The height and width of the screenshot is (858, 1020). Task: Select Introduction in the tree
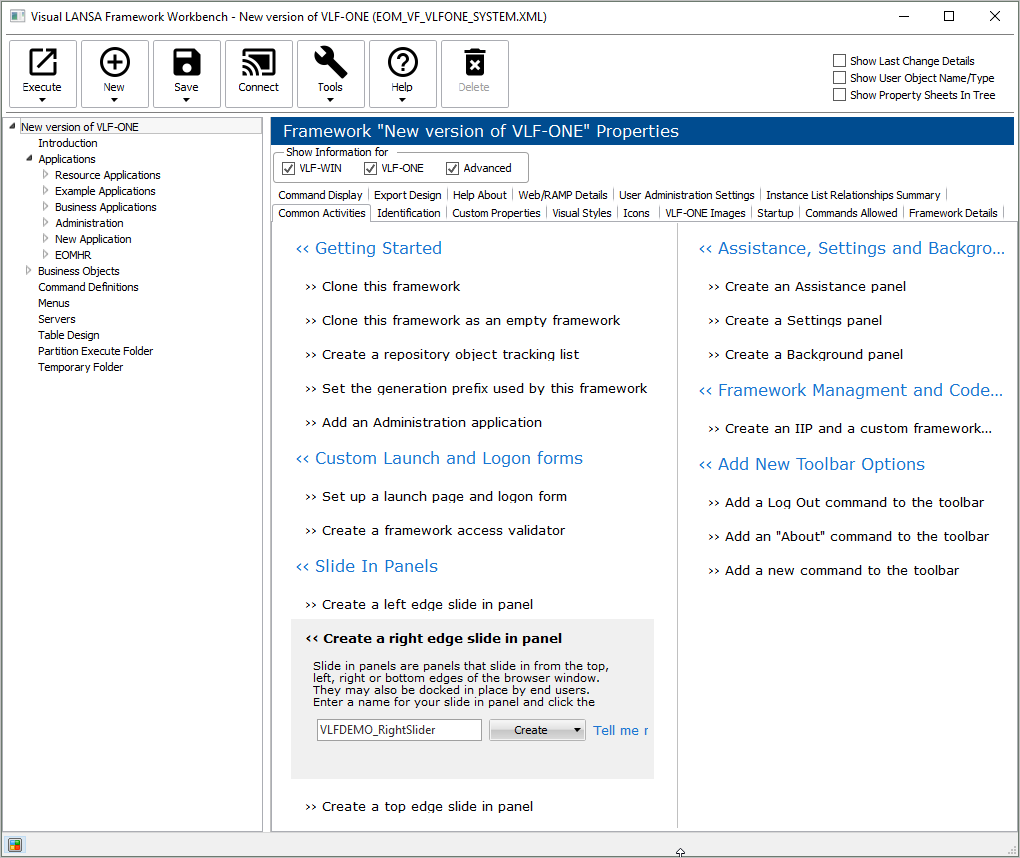point(68,142)
